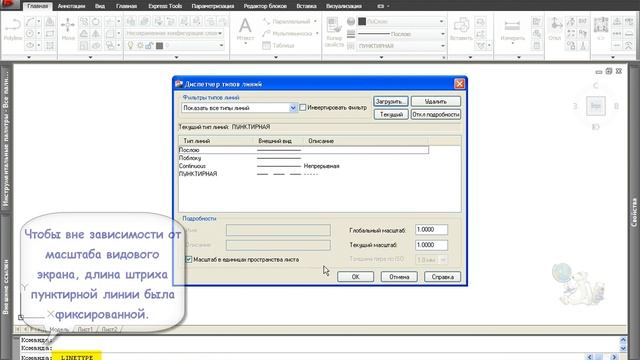The width and height of the screenshot is (640, 360).
Task: Click the Глобальный масштаб input field
Action: (x=431, y=230)
